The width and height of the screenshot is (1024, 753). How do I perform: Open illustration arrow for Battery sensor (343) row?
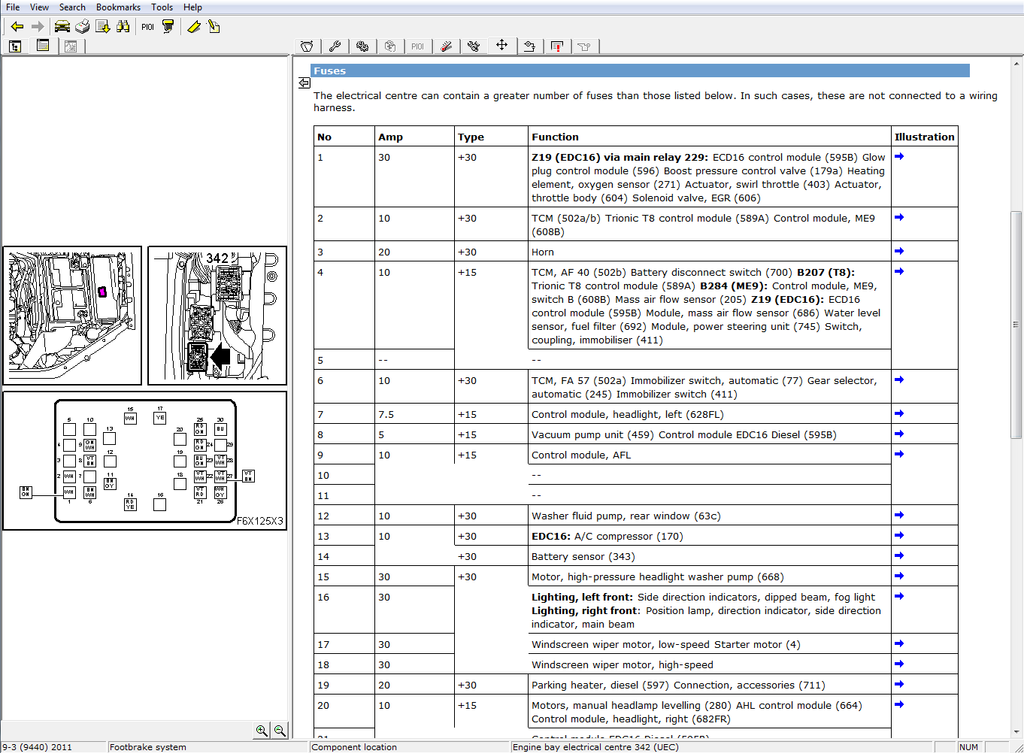click(899, 556)
